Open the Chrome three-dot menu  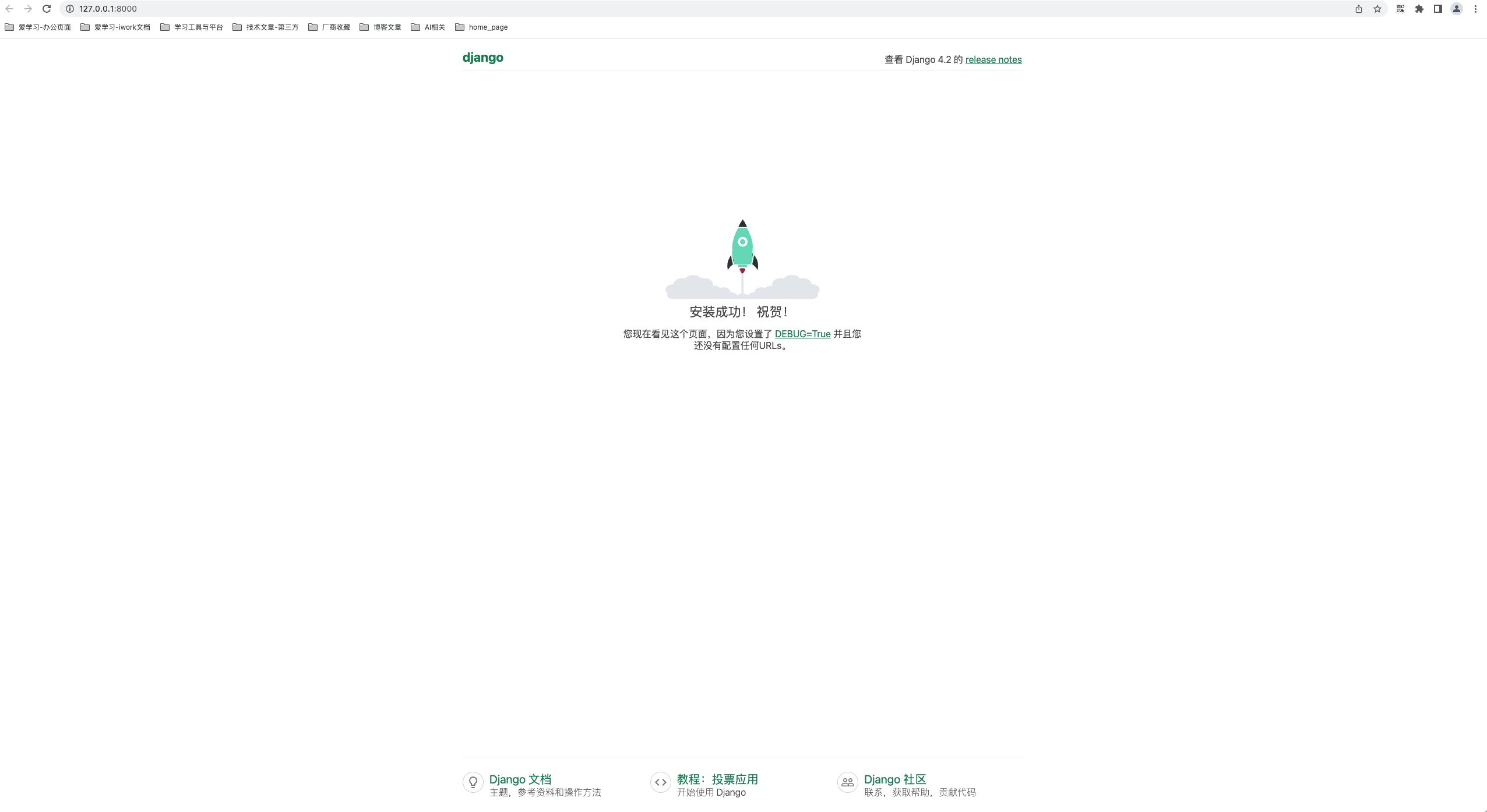tap(1476, 9)
